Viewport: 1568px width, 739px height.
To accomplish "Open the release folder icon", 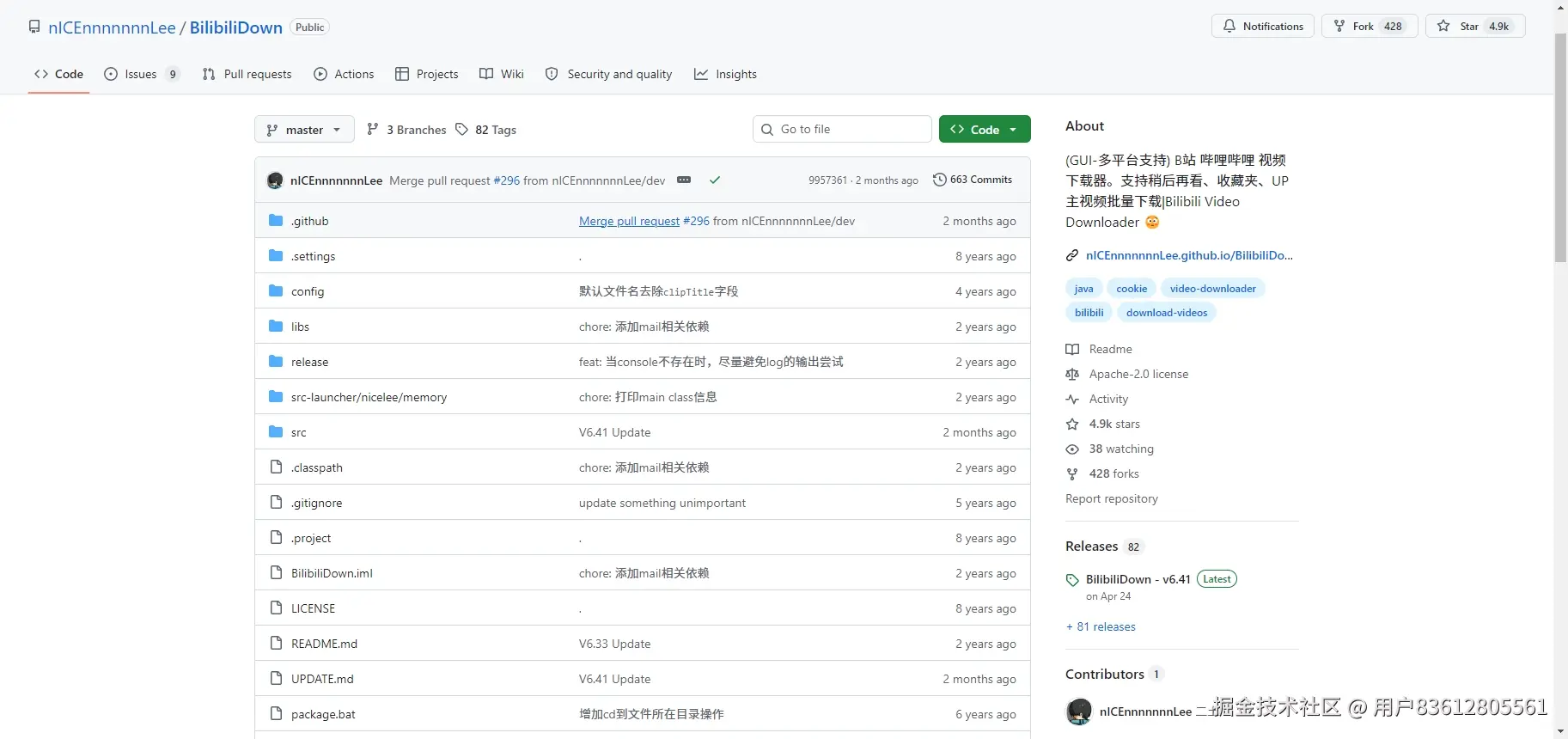I will 276,362.
